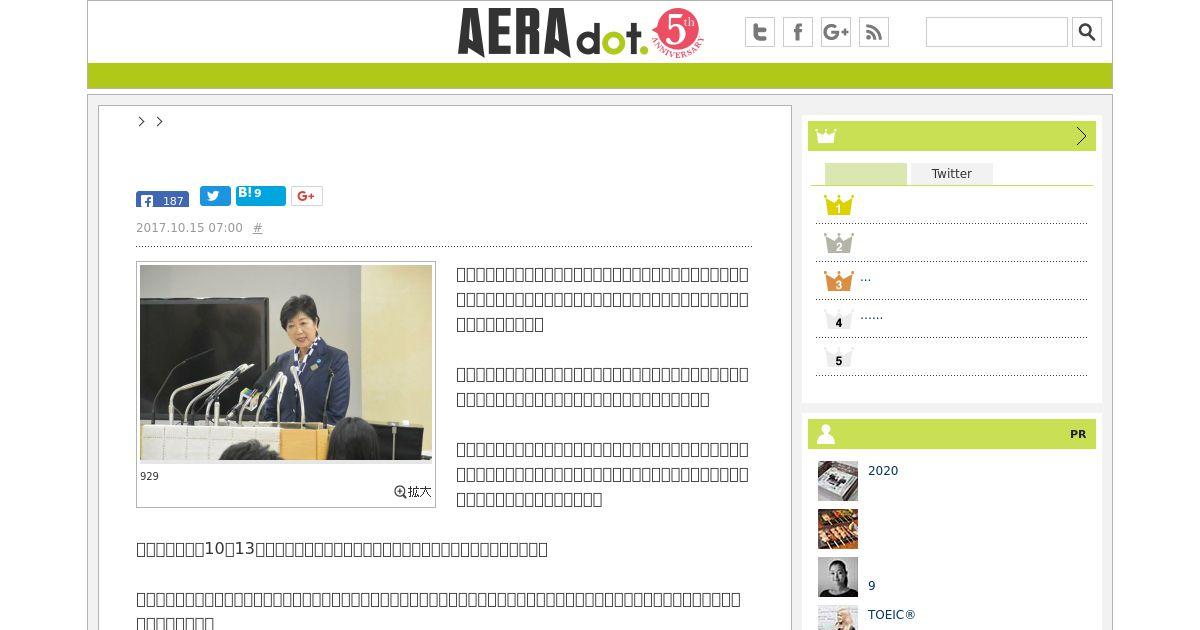Expand ranking via header chevron arrow

pyautogui.click(x=1081, y=136)
